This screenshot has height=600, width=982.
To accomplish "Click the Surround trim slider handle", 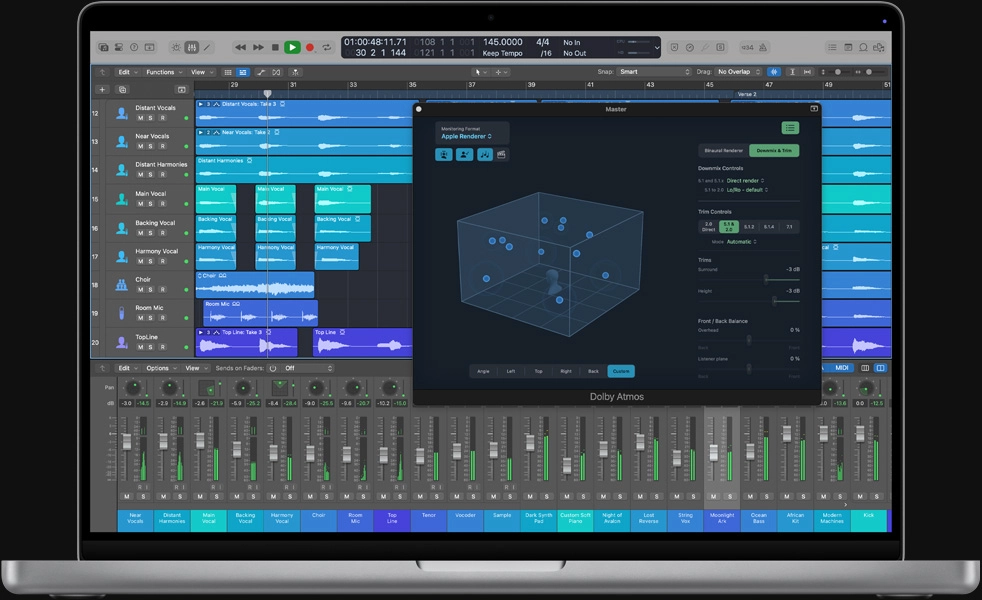I will click(766, 278).
